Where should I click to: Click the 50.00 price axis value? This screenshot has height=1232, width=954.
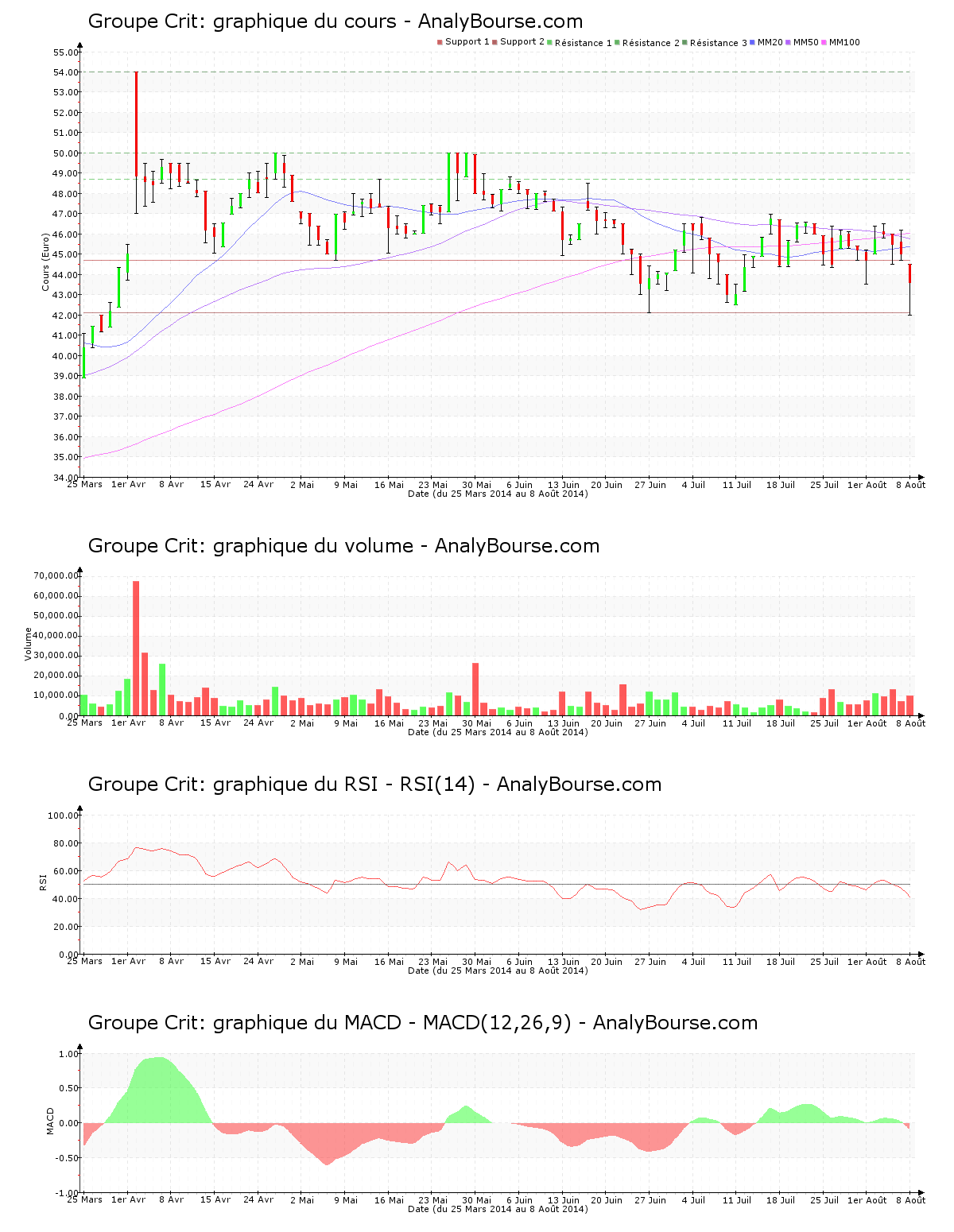click(x=65, y=153)
